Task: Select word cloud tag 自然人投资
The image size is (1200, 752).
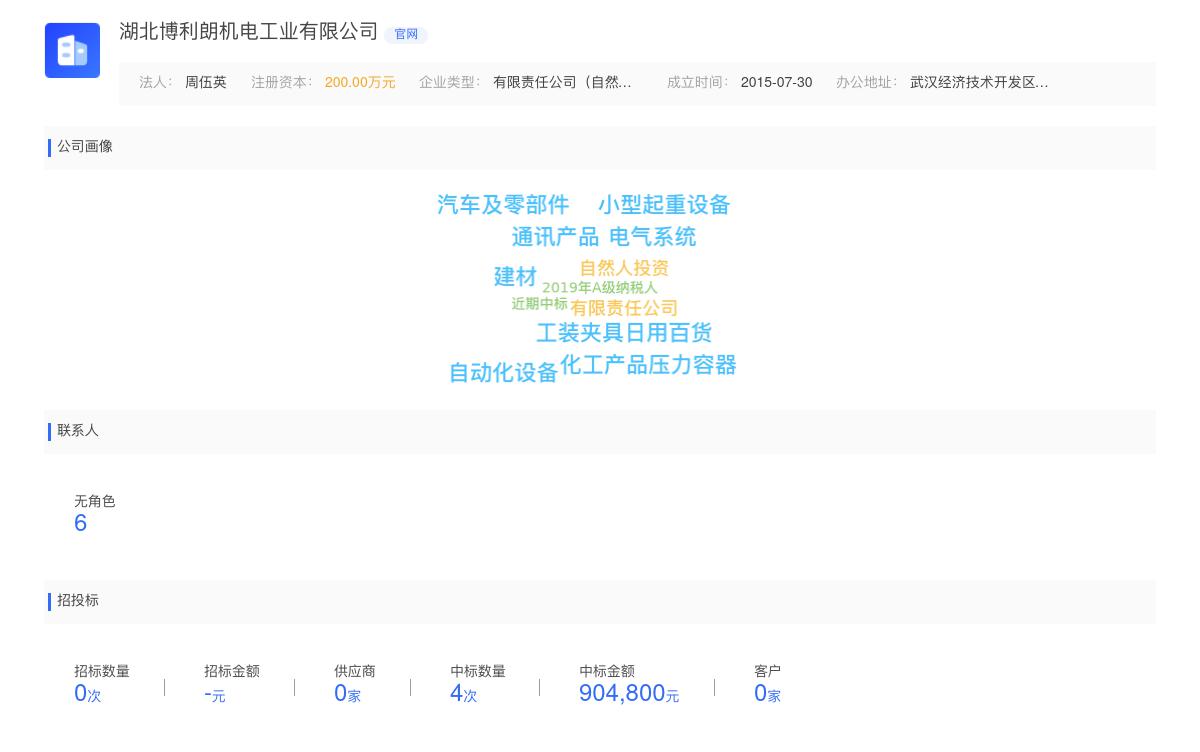Action: pos(624,268)
